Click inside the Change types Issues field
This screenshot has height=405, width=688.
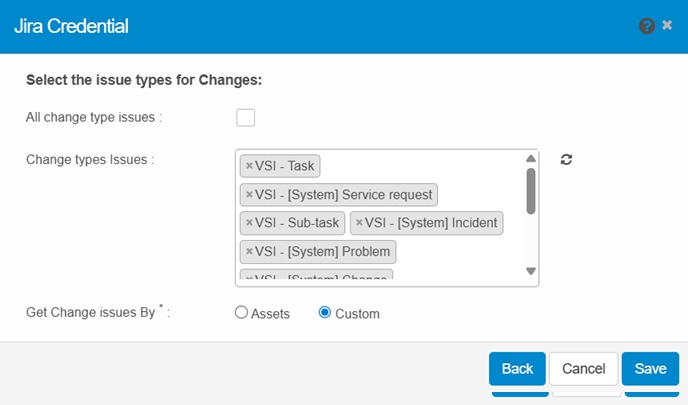pos(460,250)
